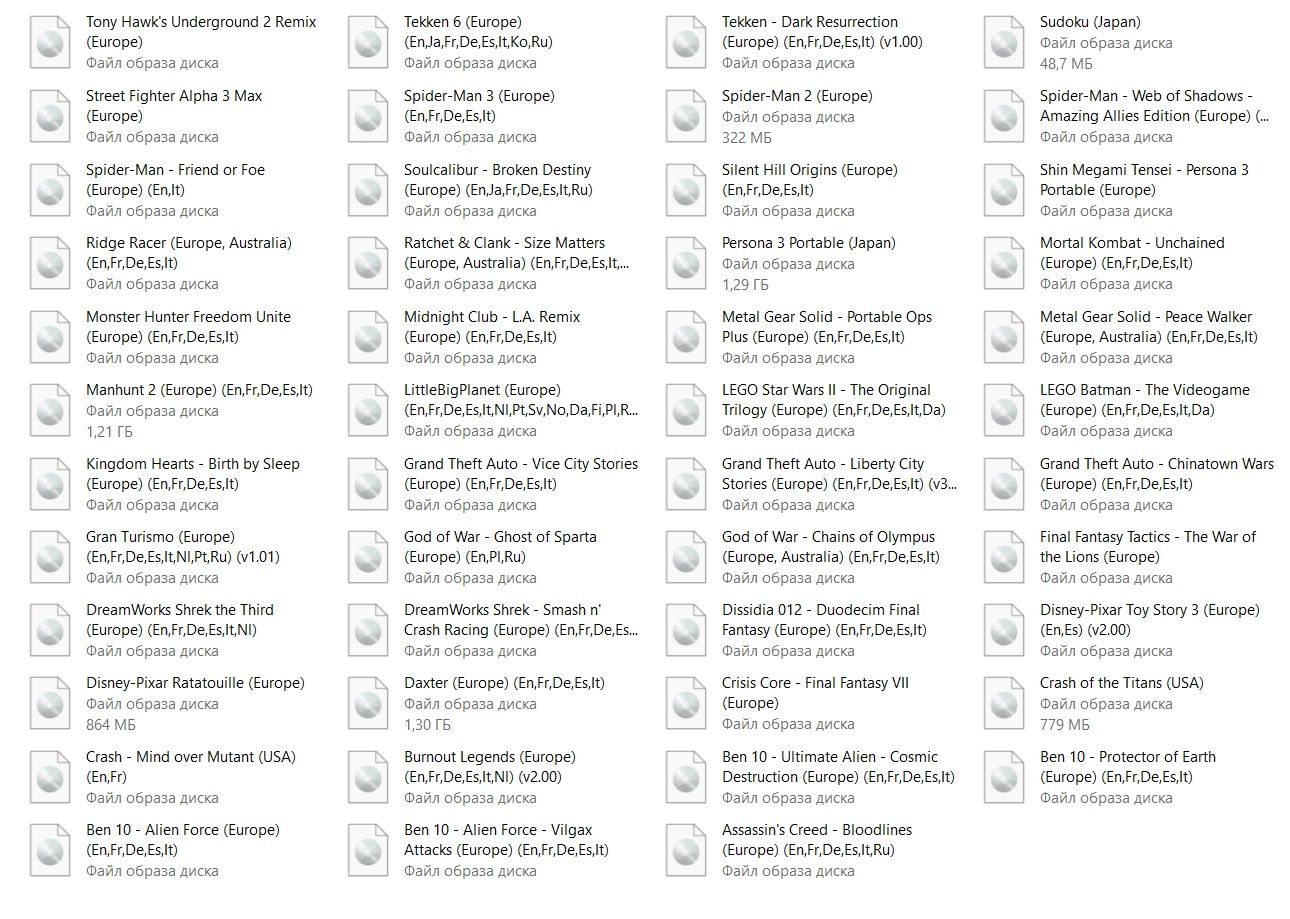Click file name 'Crash of the Titans (USA)'
The image size is (1290, 919).
coord(1122,683)
